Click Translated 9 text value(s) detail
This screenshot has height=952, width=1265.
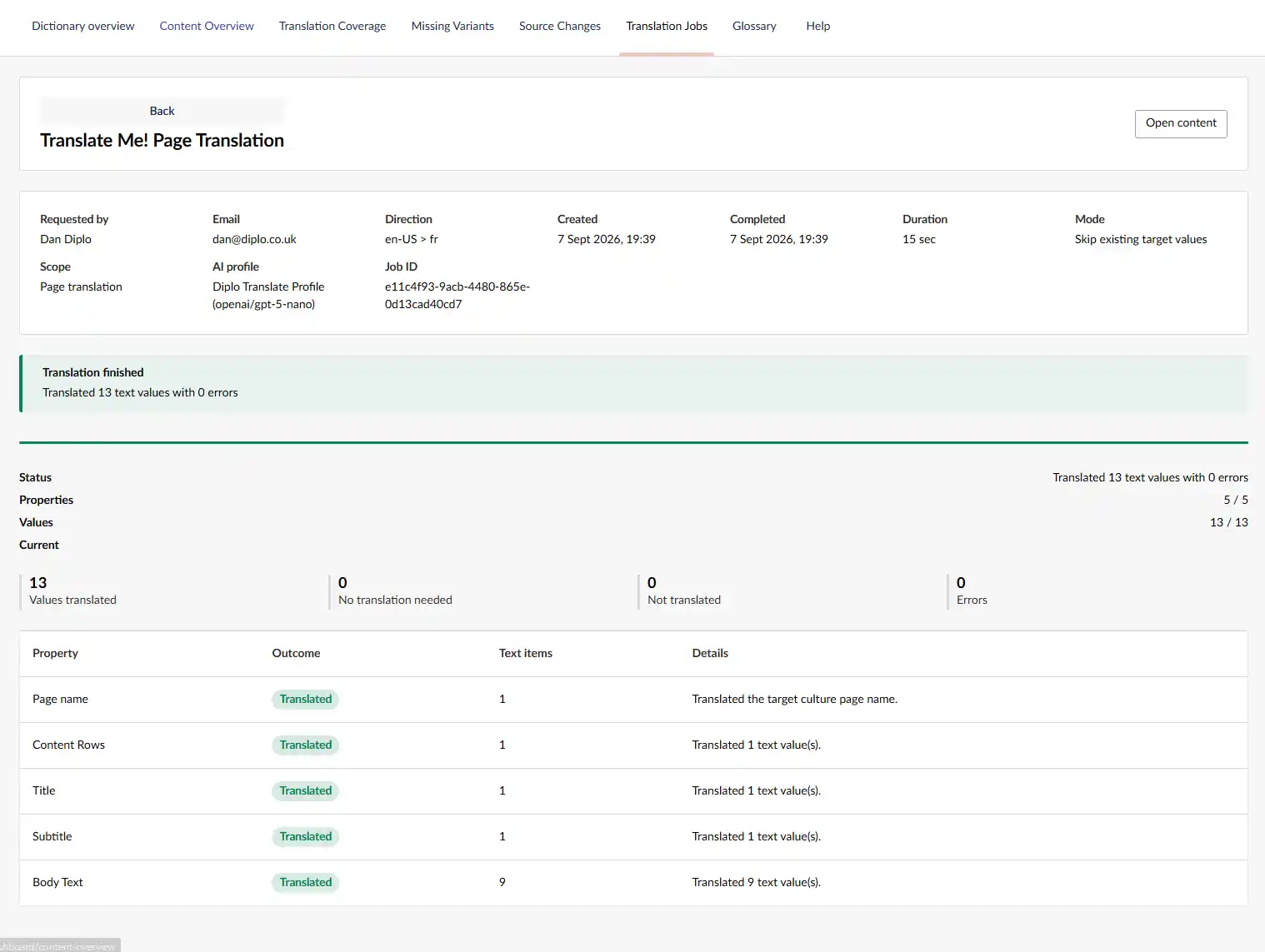(757, 882)
